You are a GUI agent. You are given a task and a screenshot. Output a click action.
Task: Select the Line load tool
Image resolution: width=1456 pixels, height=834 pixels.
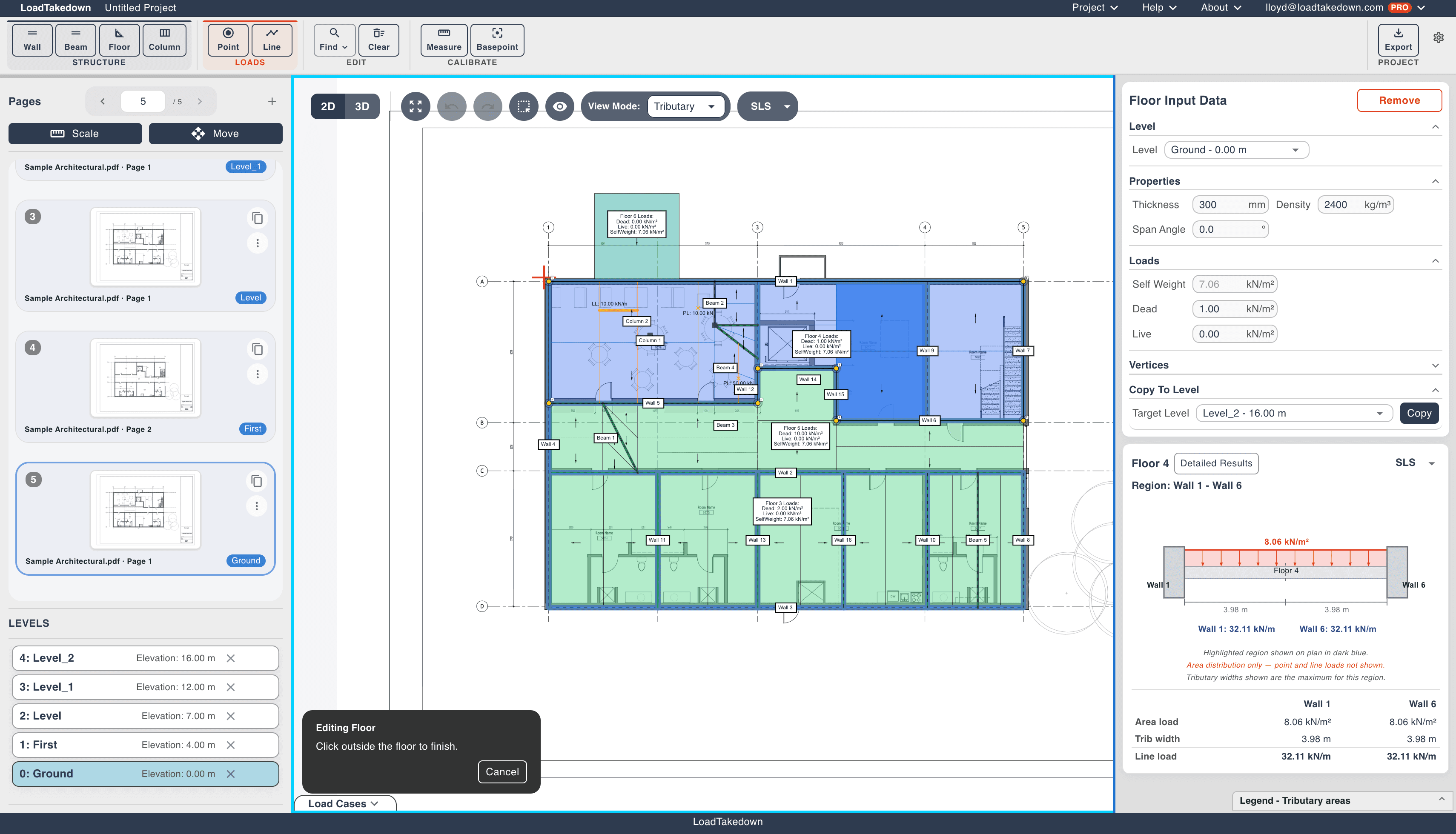(272, 40)
